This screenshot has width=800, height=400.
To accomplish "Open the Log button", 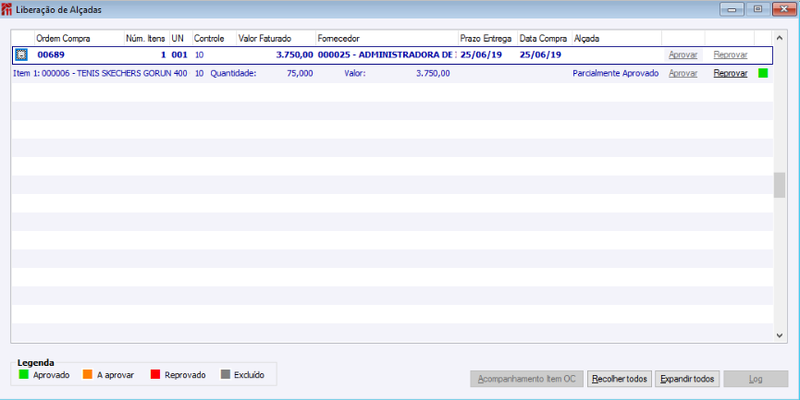I will click(756, 379).
